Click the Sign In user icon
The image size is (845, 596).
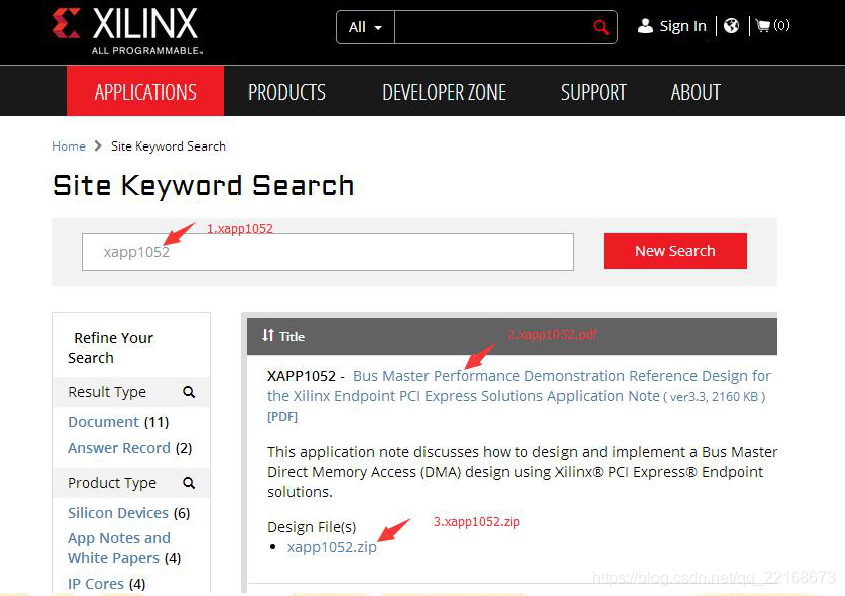click(645, 26)
